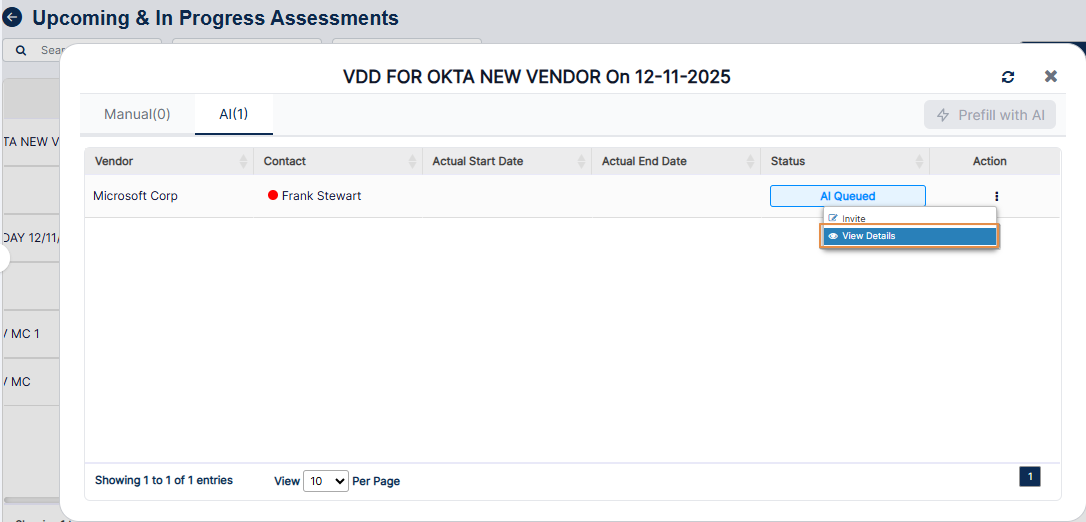Open the three-dot action menu for Microsoft Corp
The width and height of the screenshot is (1086, 522).
pos(996,196)
